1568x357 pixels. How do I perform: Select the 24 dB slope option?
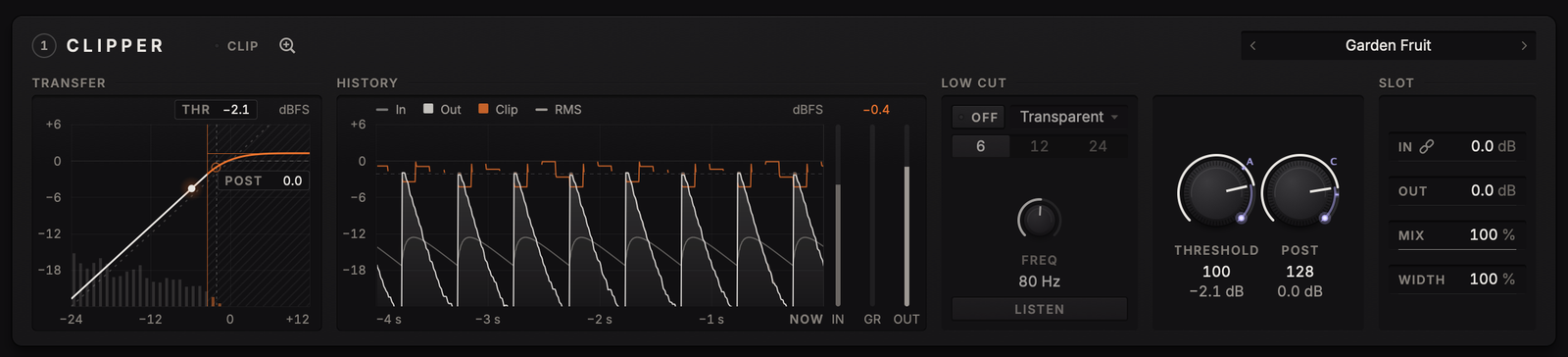(1098, 146)
